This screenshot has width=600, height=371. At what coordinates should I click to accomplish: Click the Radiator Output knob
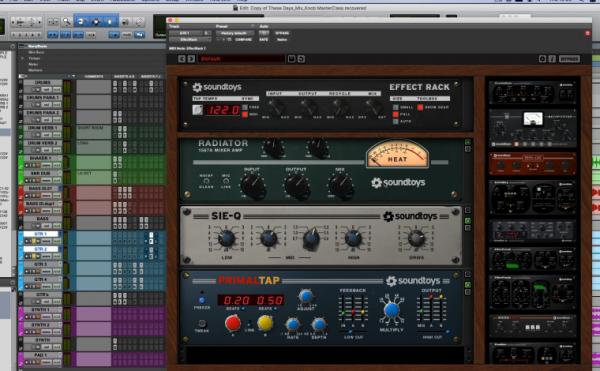tap(297, 186)
